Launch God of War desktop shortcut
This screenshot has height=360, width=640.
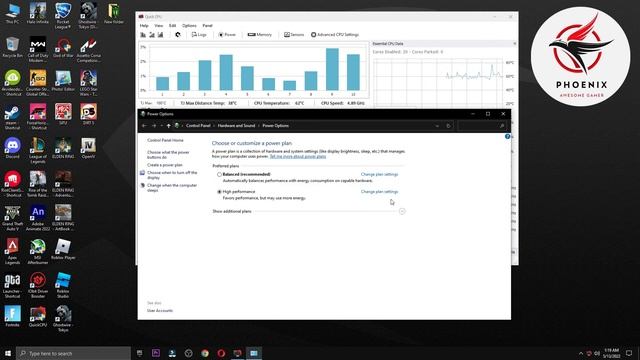pos(63,47)
